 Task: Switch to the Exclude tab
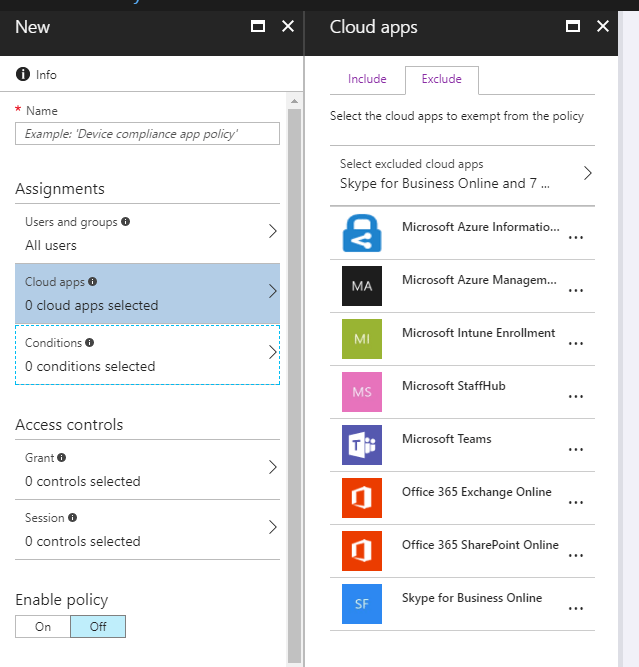[x=442, y=79]
